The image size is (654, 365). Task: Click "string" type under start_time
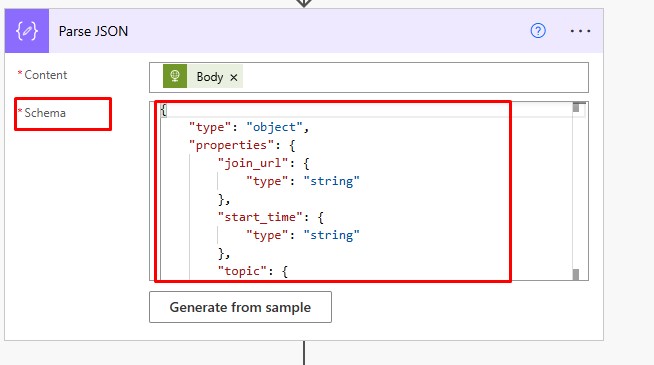pyautogui.click(x=331, y=235)
